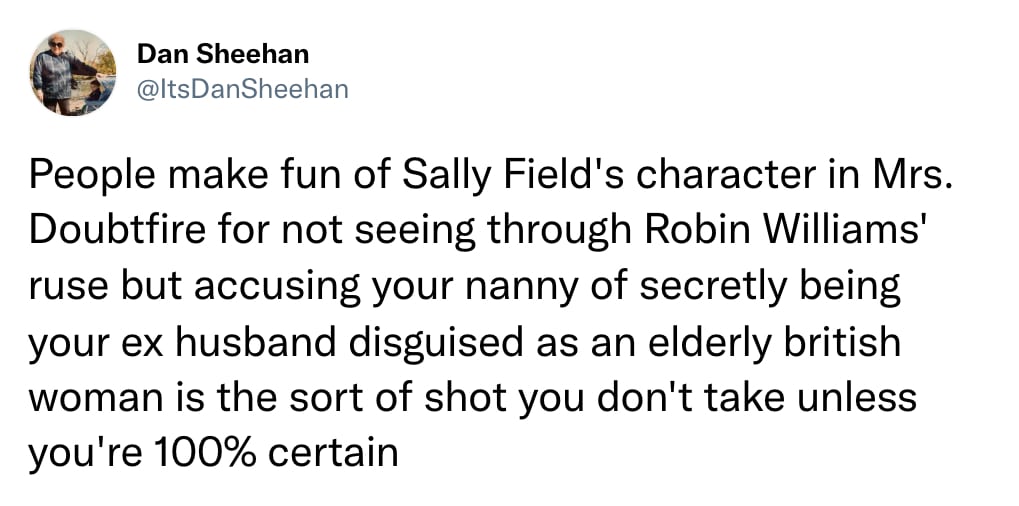Click the word "disguised" in the tweet
Image resolution: width=1019 pixels, height=506 pixels.
click(436, 344)
